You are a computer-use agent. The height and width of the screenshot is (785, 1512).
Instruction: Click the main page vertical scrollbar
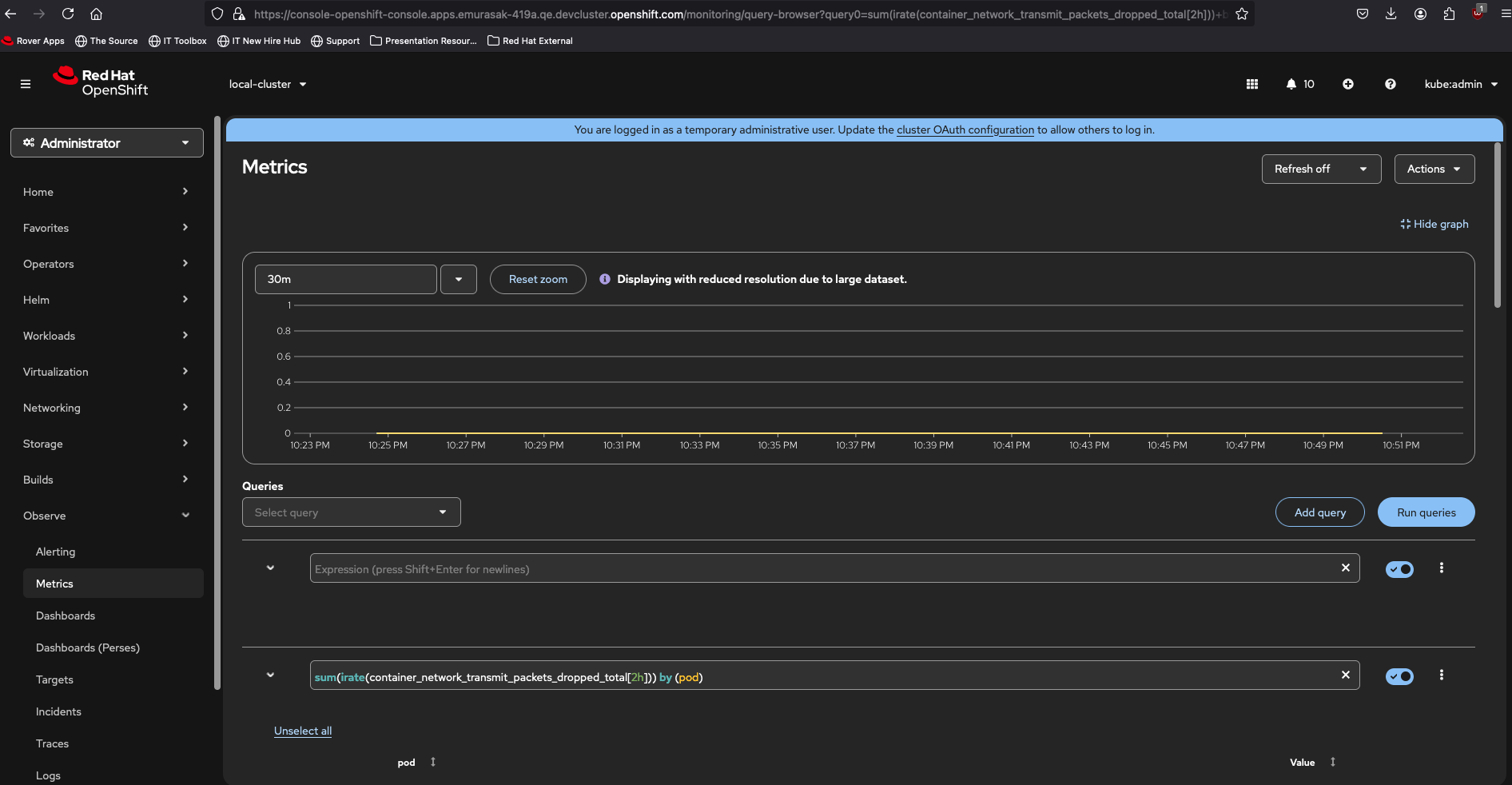click(1498, 225)
